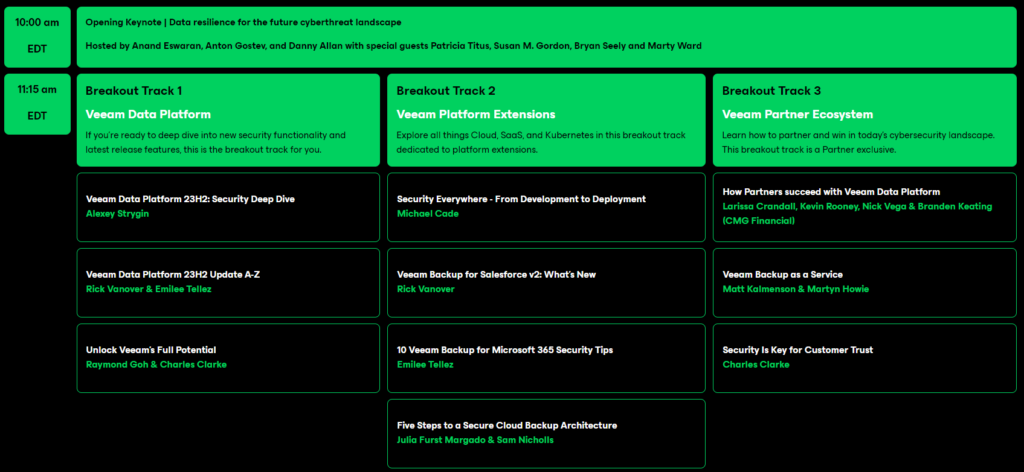Click speakers Matt Kalmenson & Martyn Howie
Screen dimensions: 1024x472
(x=795, y=289)
